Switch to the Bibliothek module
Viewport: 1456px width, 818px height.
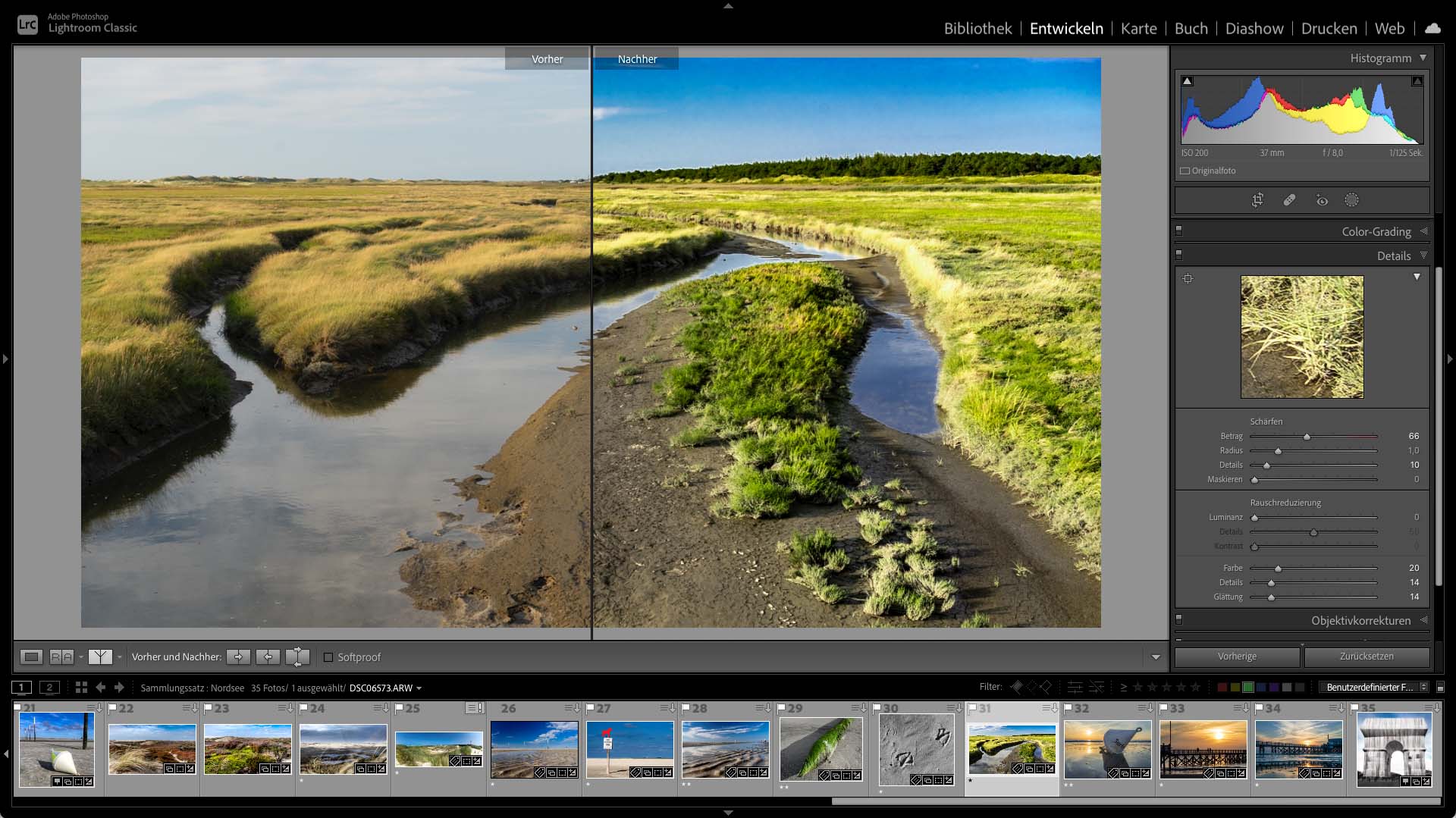[977, 28]
